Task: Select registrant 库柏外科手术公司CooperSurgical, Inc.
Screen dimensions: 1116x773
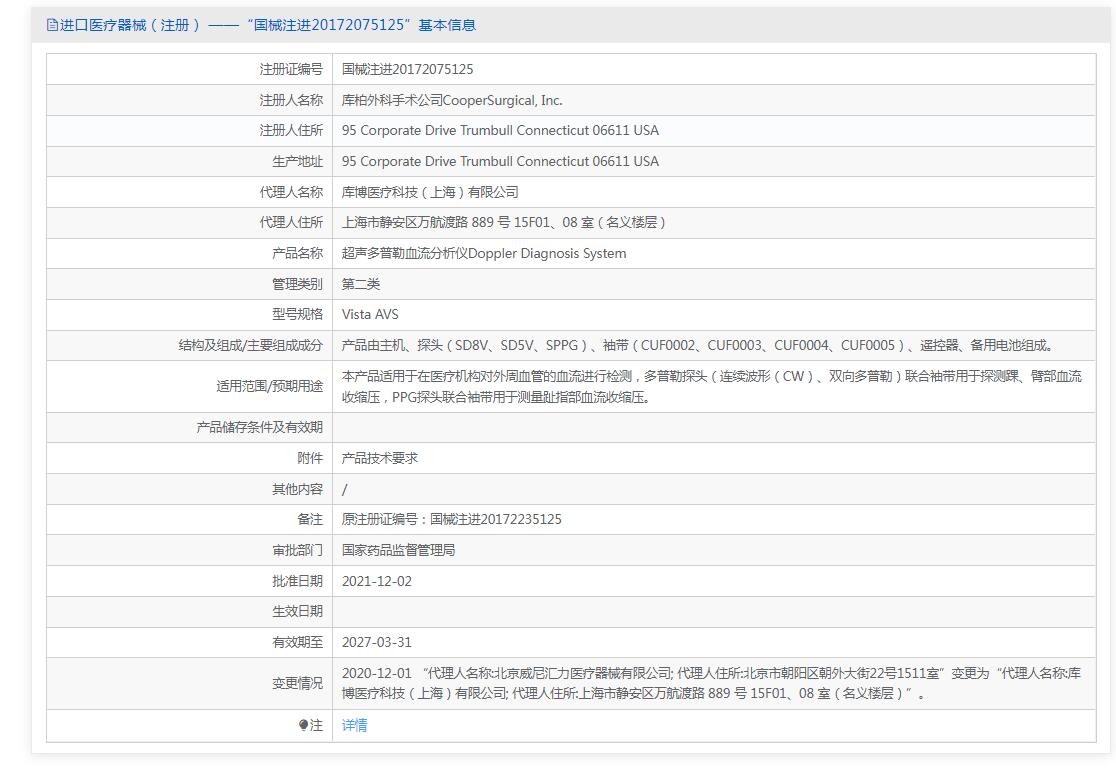Action: click(452, 100)
